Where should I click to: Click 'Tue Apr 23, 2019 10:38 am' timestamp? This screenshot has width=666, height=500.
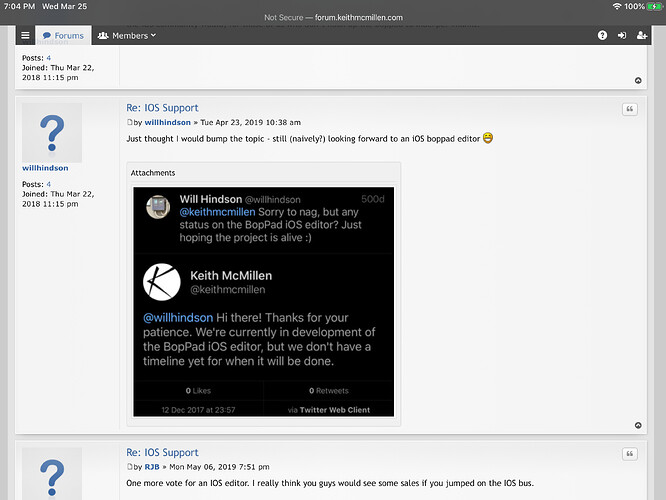pyautogui.click(x=250, y=122)
